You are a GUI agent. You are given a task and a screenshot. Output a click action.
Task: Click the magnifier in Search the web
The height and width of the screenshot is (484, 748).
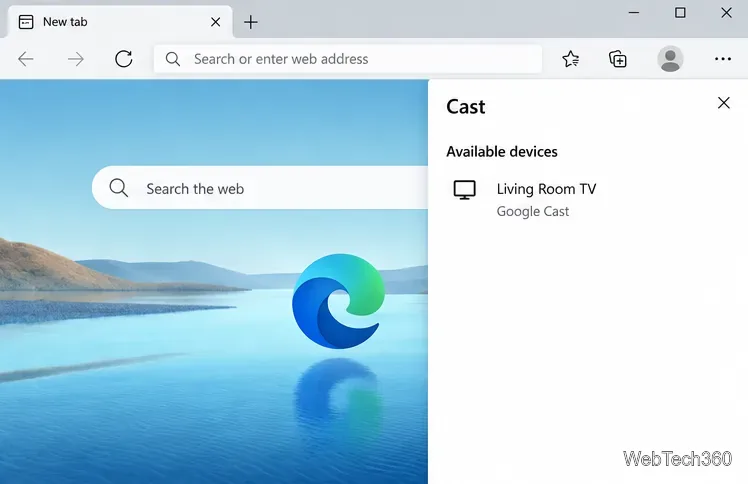point(119,188)
